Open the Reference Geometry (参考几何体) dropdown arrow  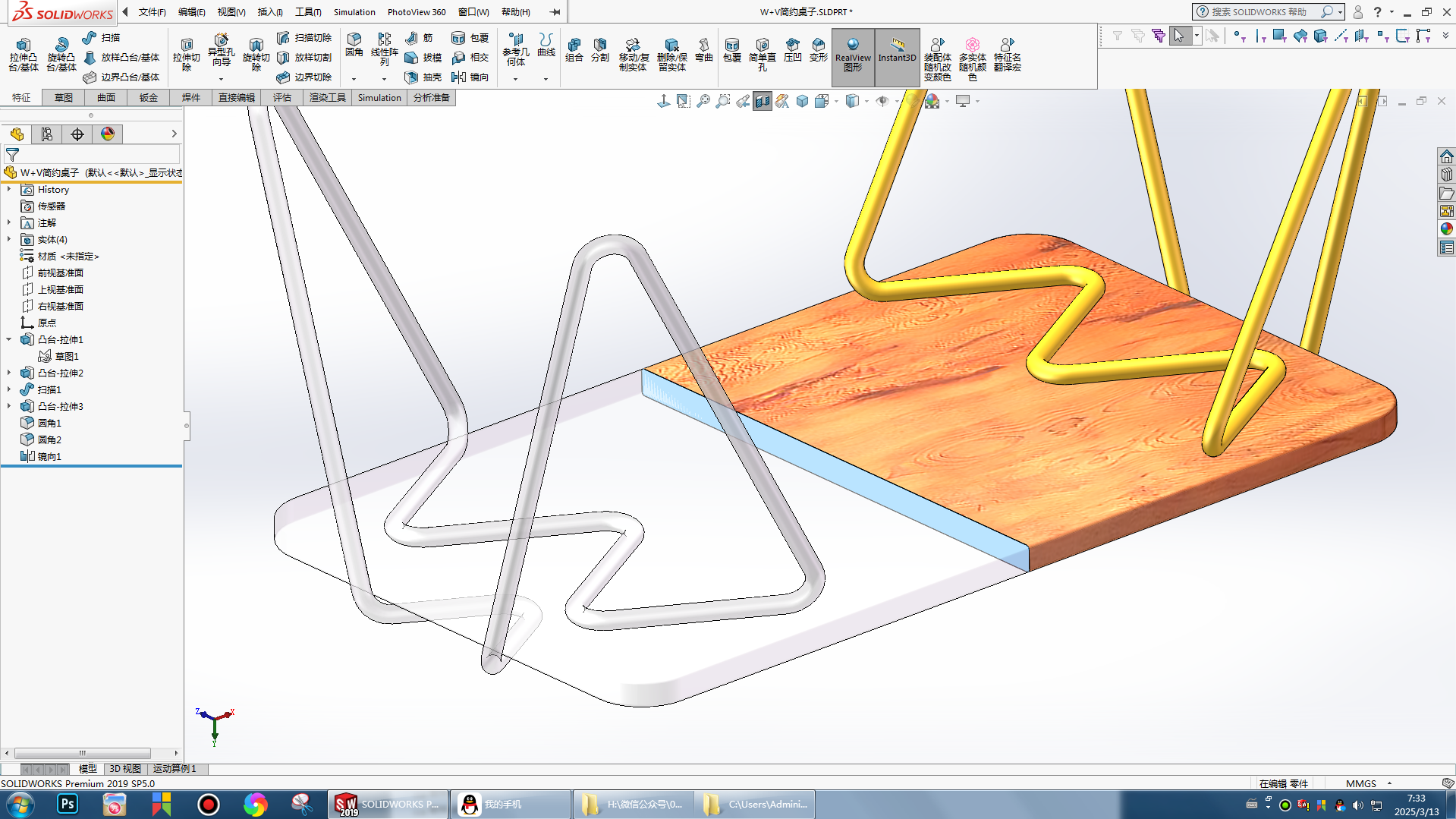tap(515, 79)
